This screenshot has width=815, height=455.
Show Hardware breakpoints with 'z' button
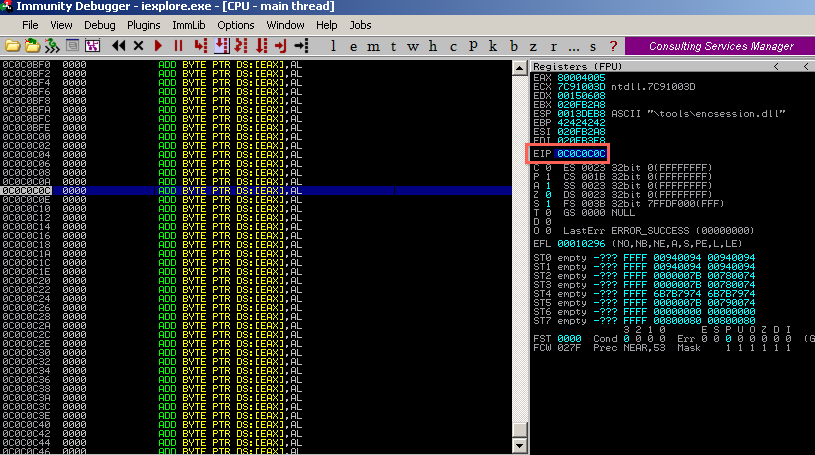tap(533, 46)
